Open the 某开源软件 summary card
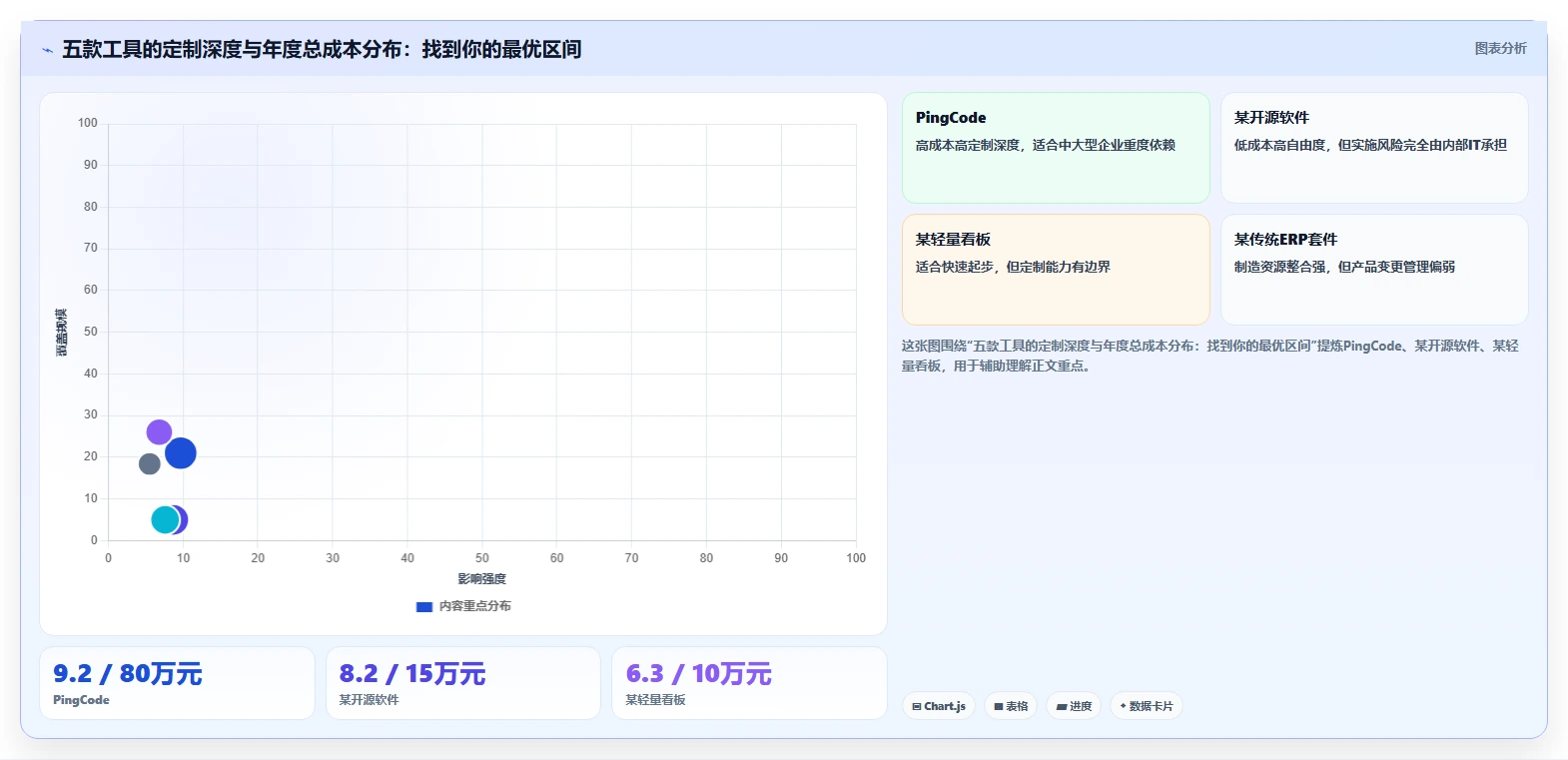Viewport: 1568px width, 760px height. (1374, 148)
